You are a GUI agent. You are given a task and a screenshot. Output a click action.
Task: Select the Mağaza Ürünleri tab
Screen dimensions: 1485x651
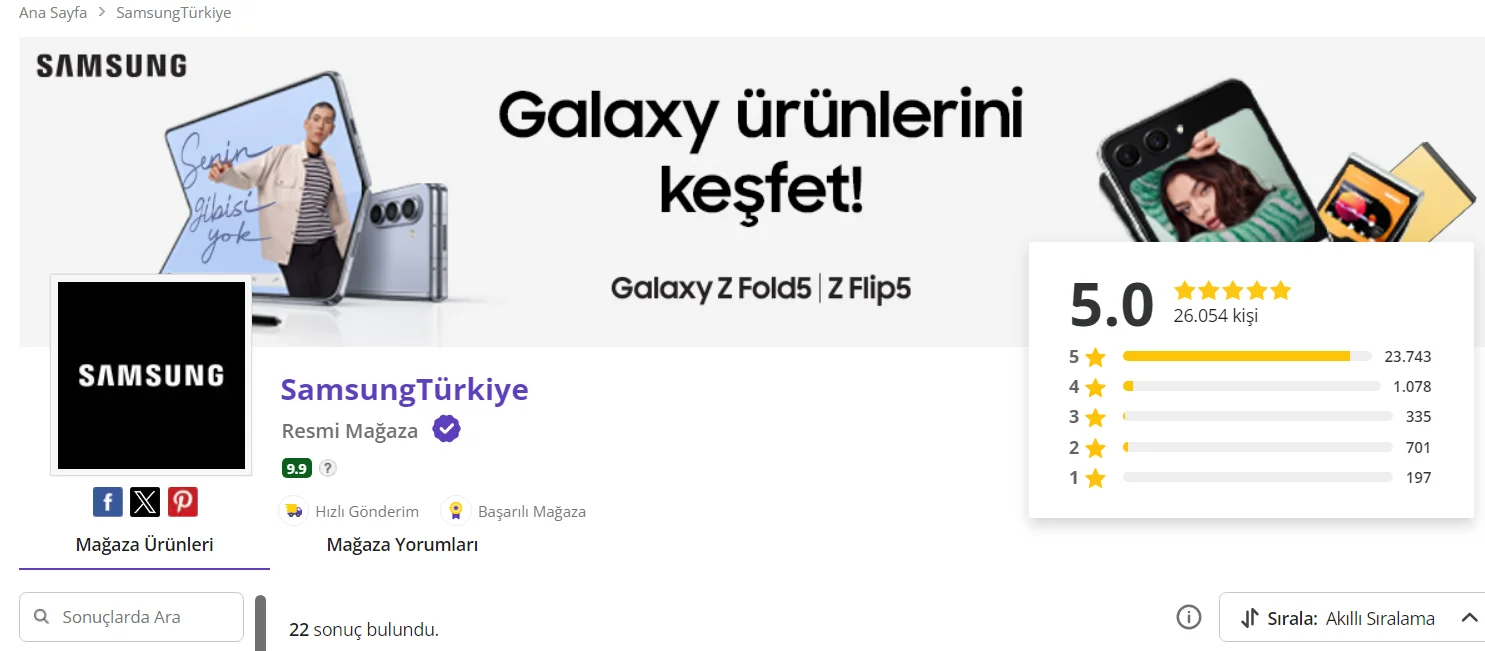(x=144, y=545)
